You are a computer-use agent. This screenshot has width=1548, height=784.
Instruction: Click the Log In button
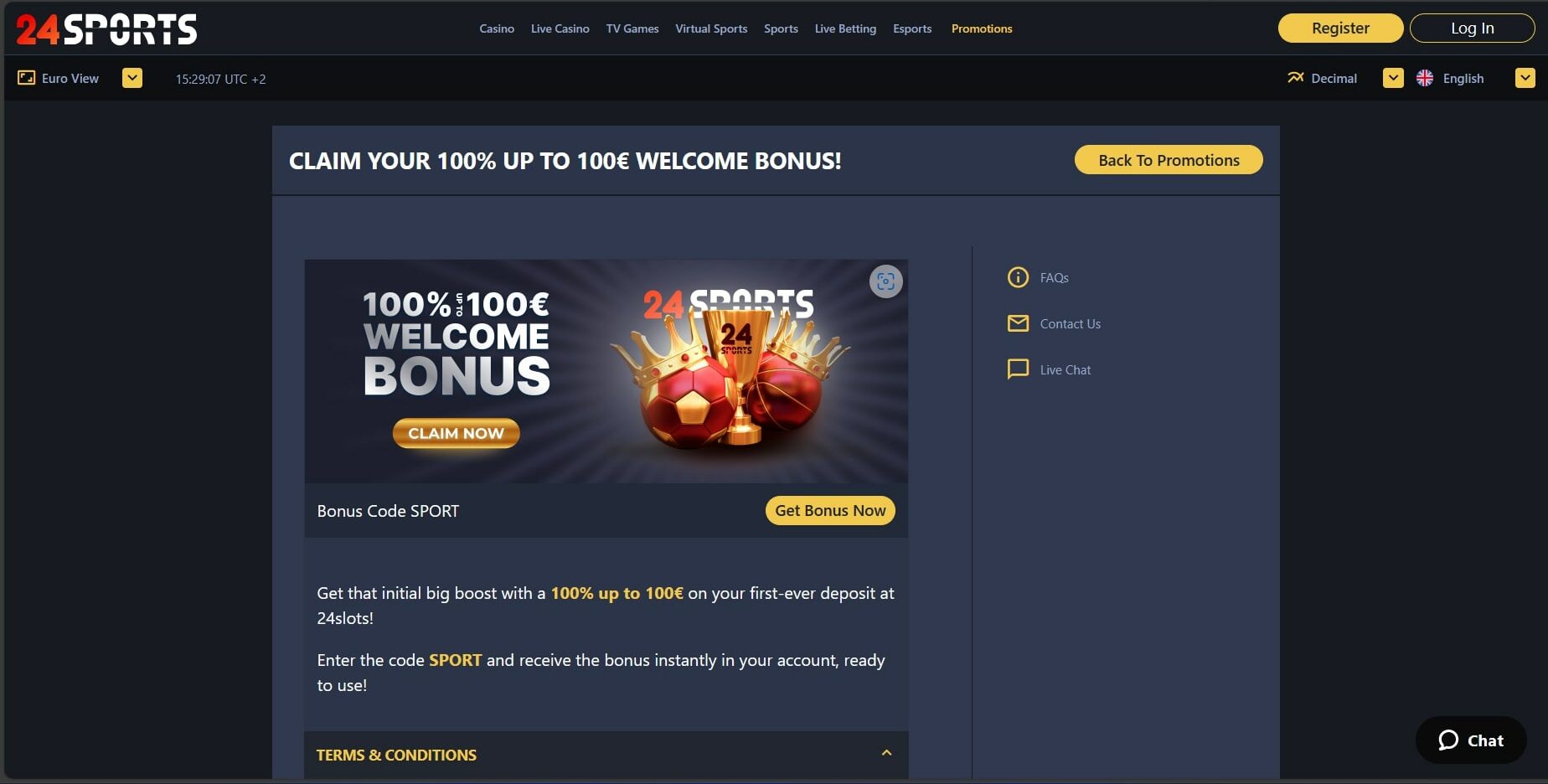pyautogui.click(x=1472, y=28)
